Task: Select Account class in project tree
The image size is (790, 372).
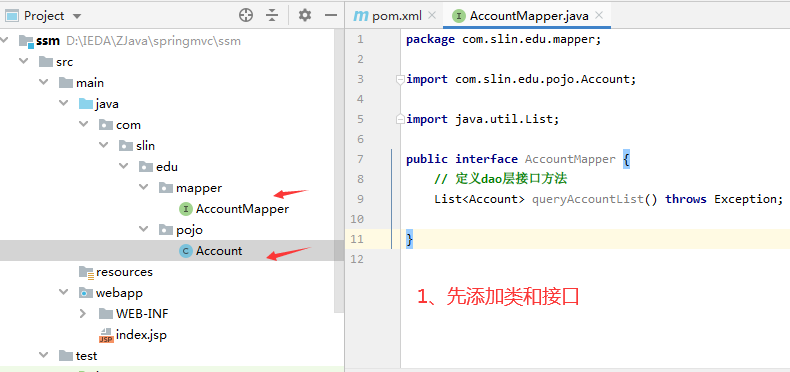Action: [219, 251]
